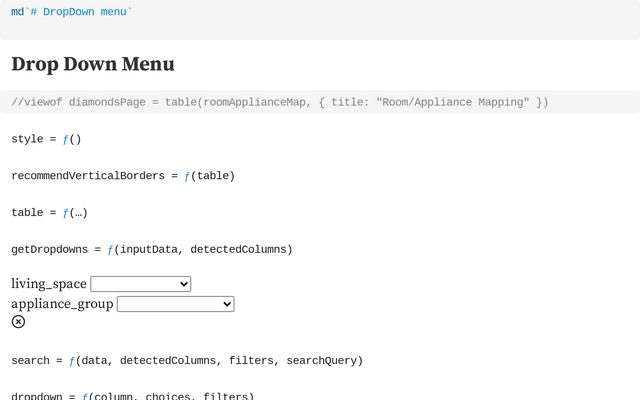This screenshot has height=400, width=640.
Task: Click the function symbol in the search cell
Action: (72, 360)
